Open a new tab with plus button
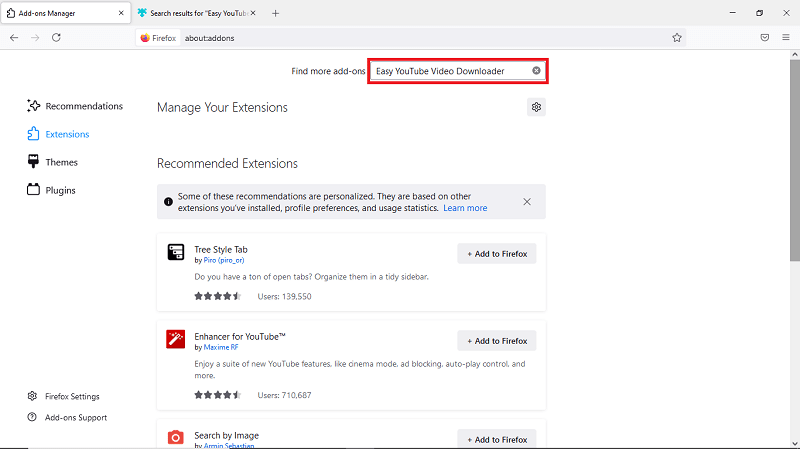The height and width of the screenshot is (449, 800). 276,13
